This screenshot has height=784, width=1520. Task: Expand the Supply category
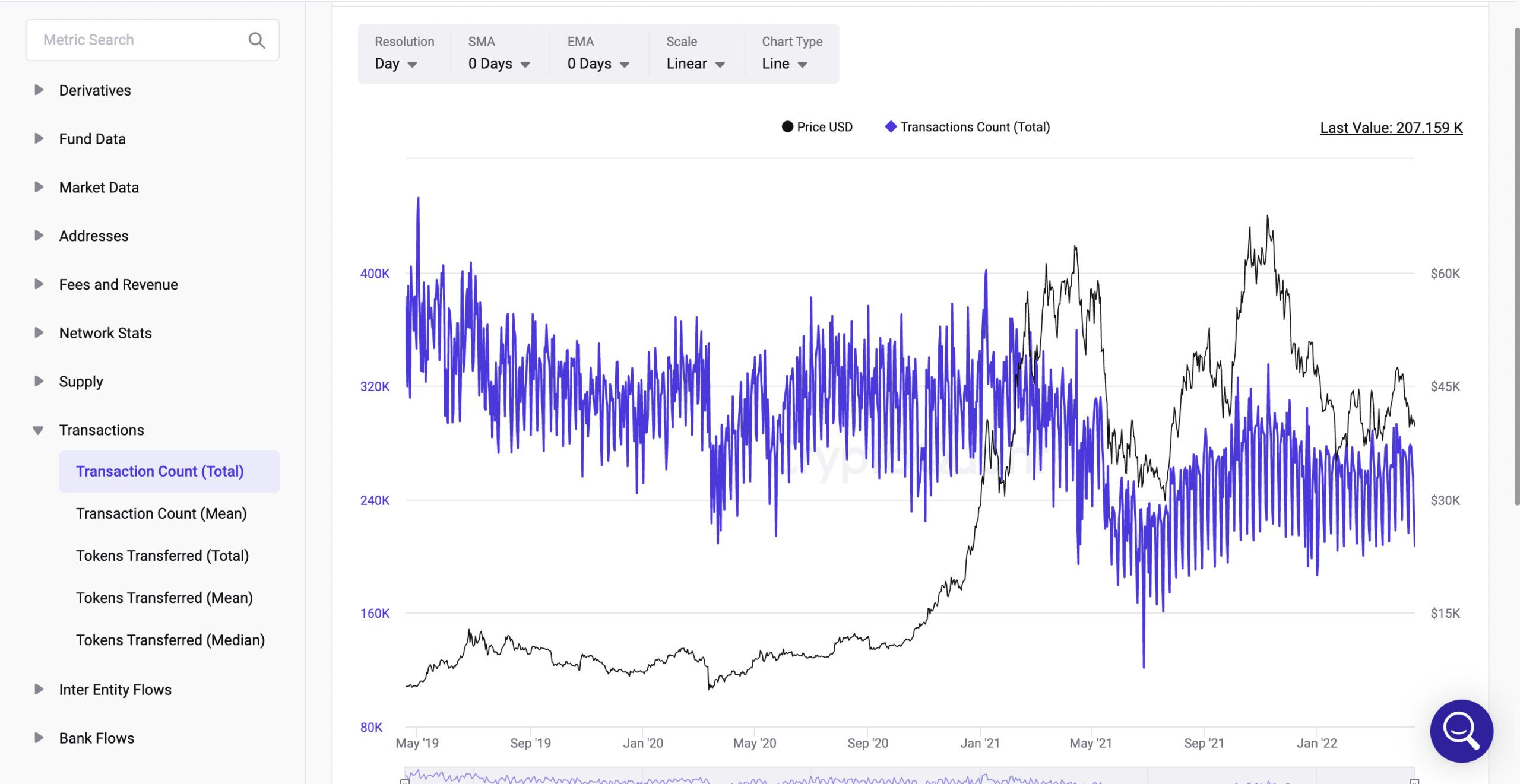(39, 381)
